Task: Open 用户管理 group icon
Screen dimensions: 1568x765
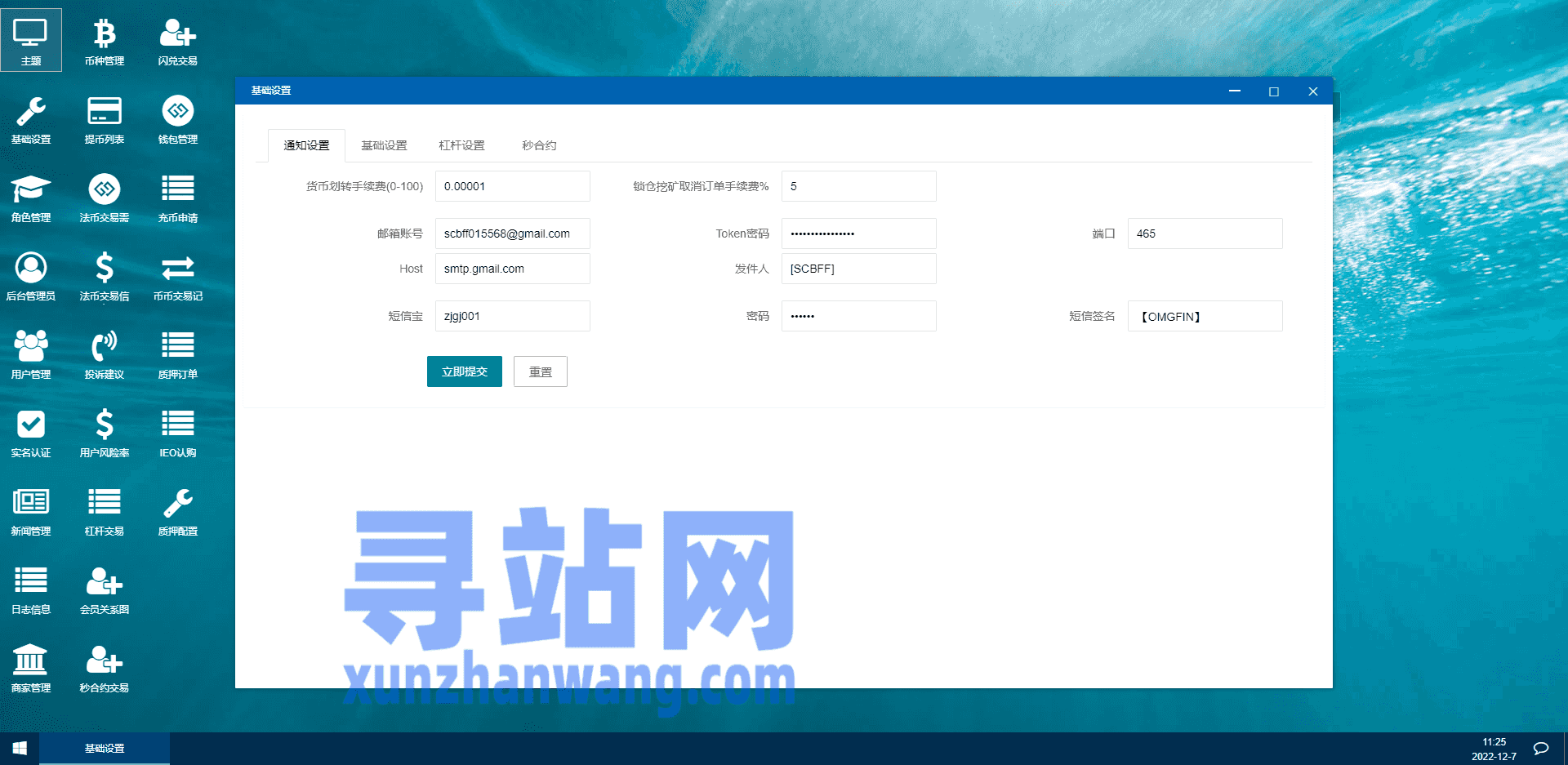Action: [31, 354]
